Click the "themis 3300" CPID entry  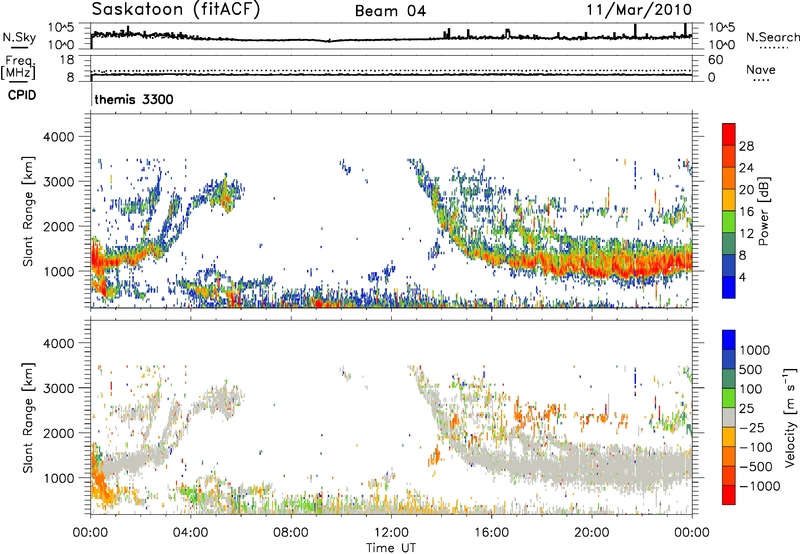coord(134,99)
